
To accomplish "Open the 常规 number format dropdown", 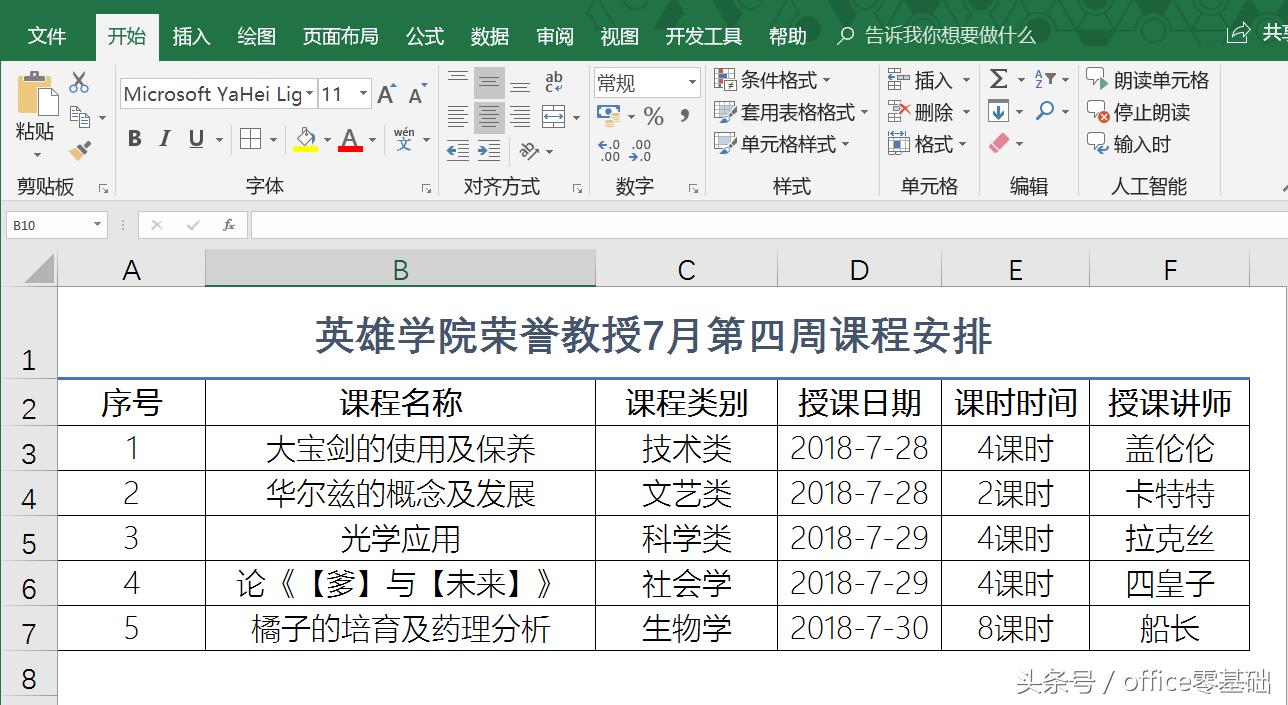I will 691,81.
